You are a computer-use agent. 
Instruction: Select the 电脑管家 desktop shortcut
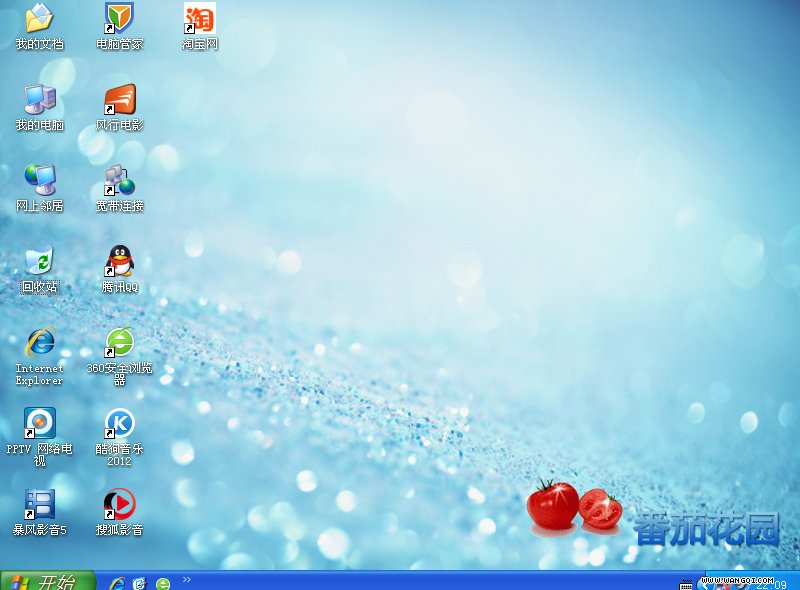(x=119, y=18)
